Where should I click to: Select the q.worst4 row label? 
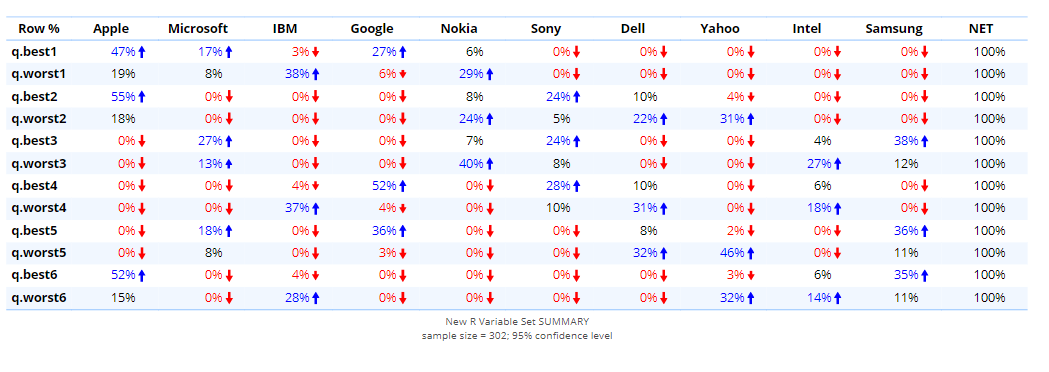(x=39, y=208)
